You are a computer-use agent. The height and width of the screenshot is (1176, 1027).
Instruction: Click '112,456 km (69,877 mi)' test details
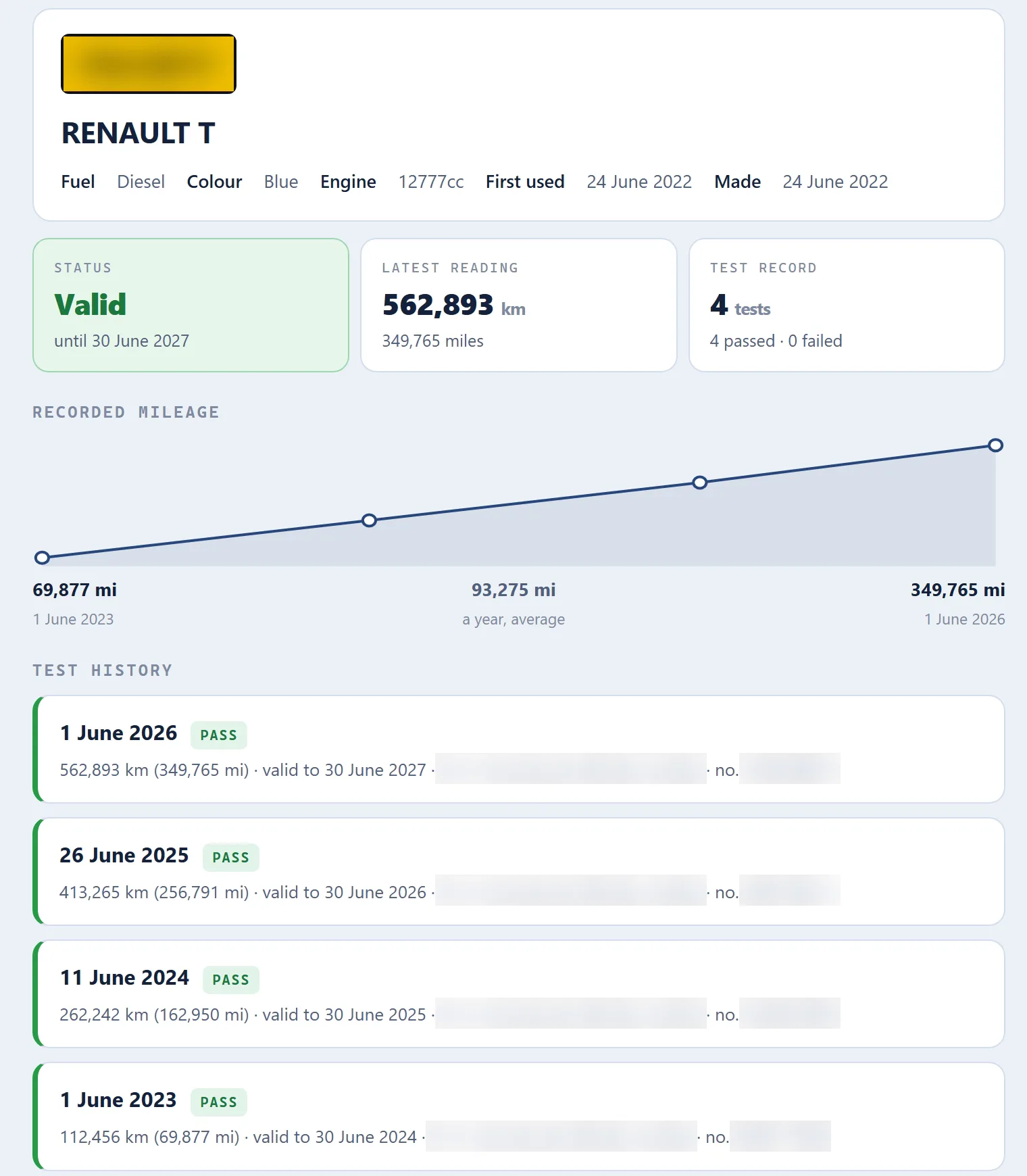tap(149, 1137)
